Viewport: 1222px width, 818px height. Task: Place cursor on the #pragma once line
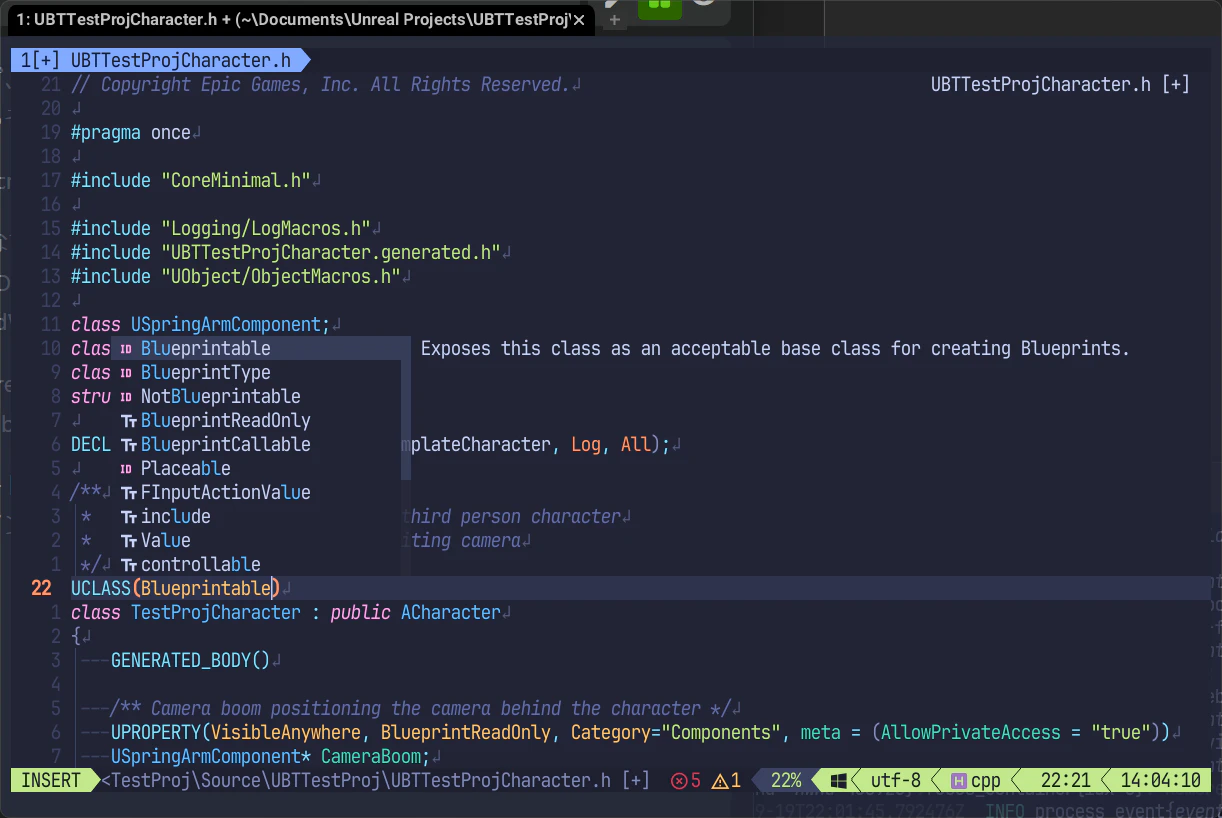(x=131, y=132)
